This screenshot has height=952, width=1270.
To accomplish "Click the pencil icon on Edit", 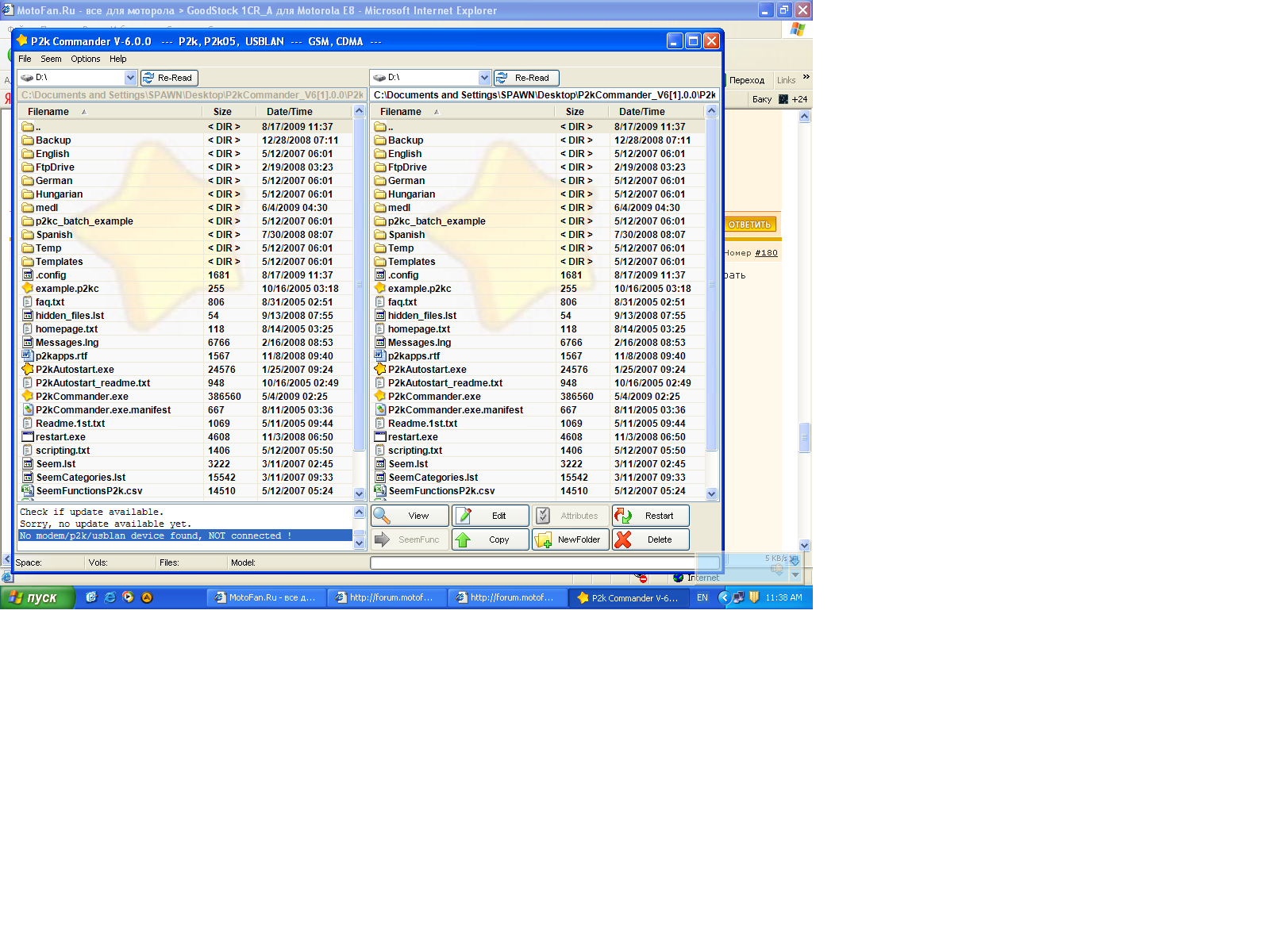I will point(464,516).
